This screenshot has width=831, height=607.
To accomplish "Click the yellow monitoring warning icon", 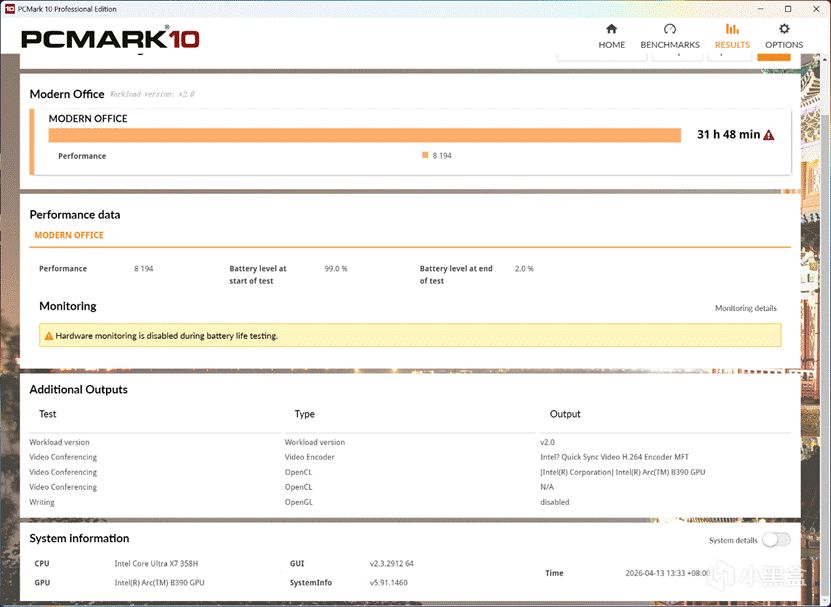I will click(x=49, y=336).
